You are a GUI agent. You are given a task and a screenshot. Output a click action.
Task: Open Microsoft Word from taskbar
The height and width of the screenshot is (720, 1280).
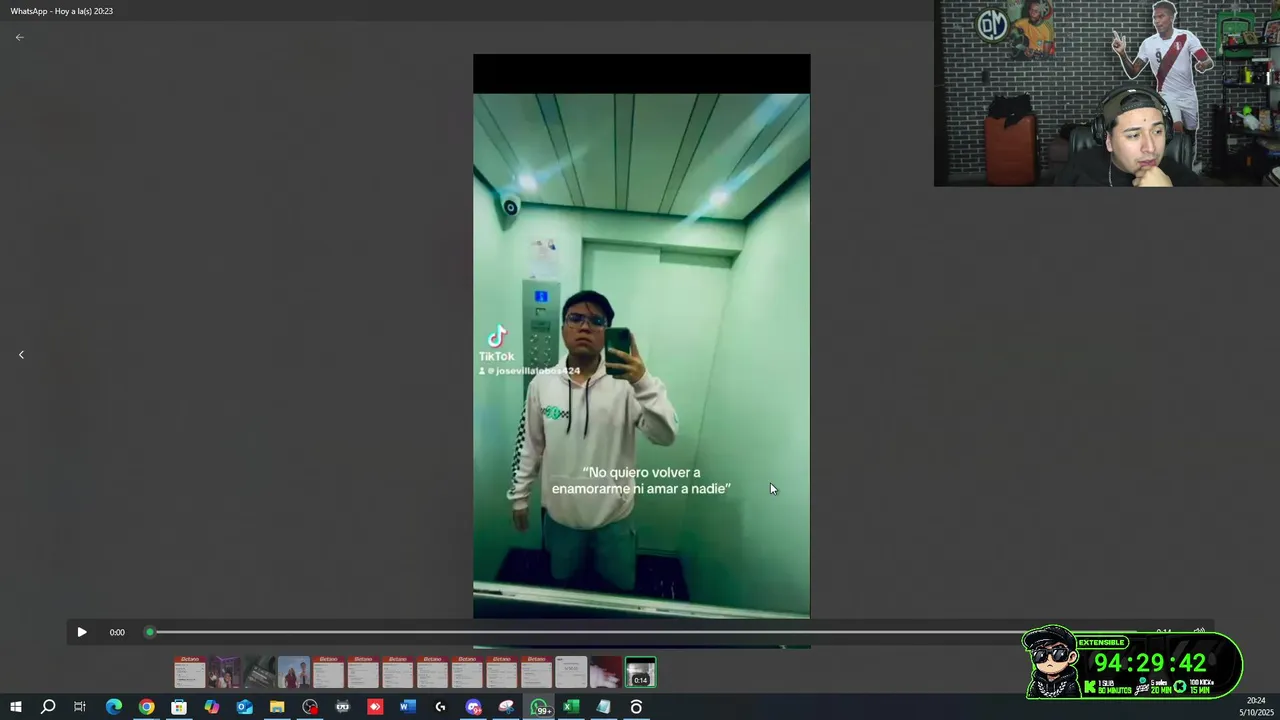pos(408,707)
